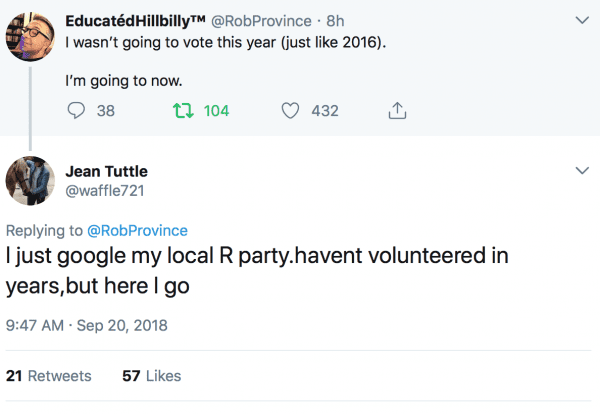View the 57 Likes list
The image size is (600, 414).
coord(151,376)
